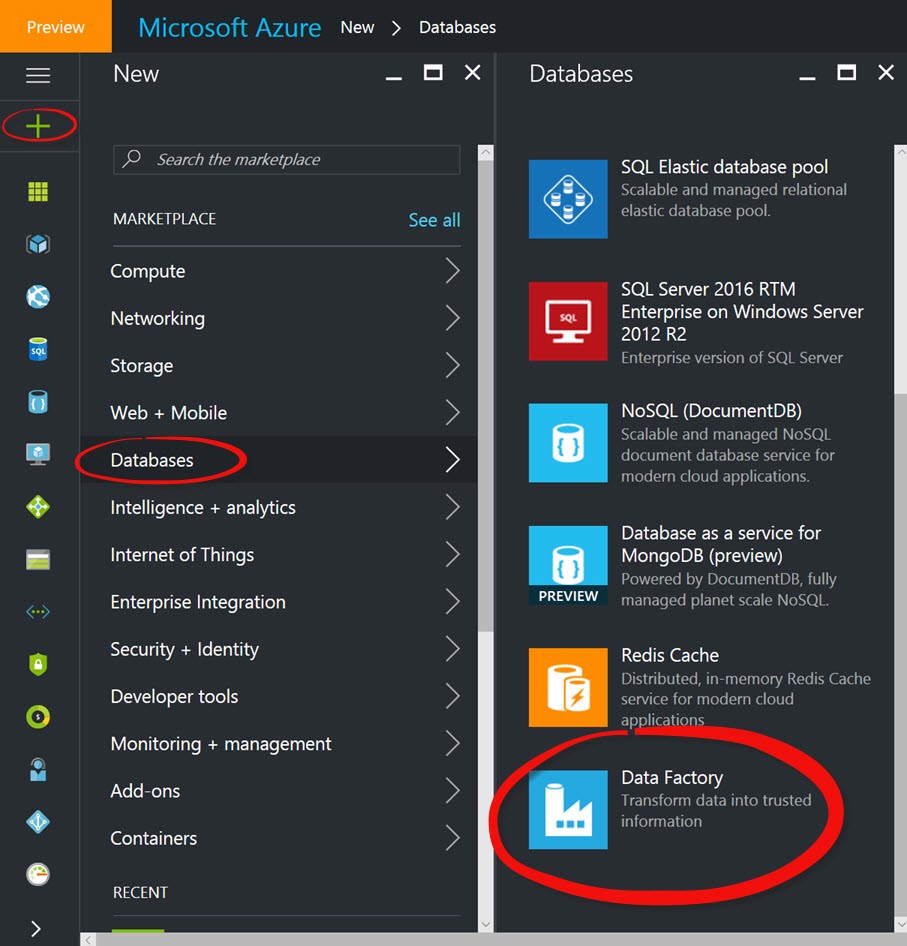907x946 pixels.
Task: Click the marketplace search field
Action: coord(285,160)
